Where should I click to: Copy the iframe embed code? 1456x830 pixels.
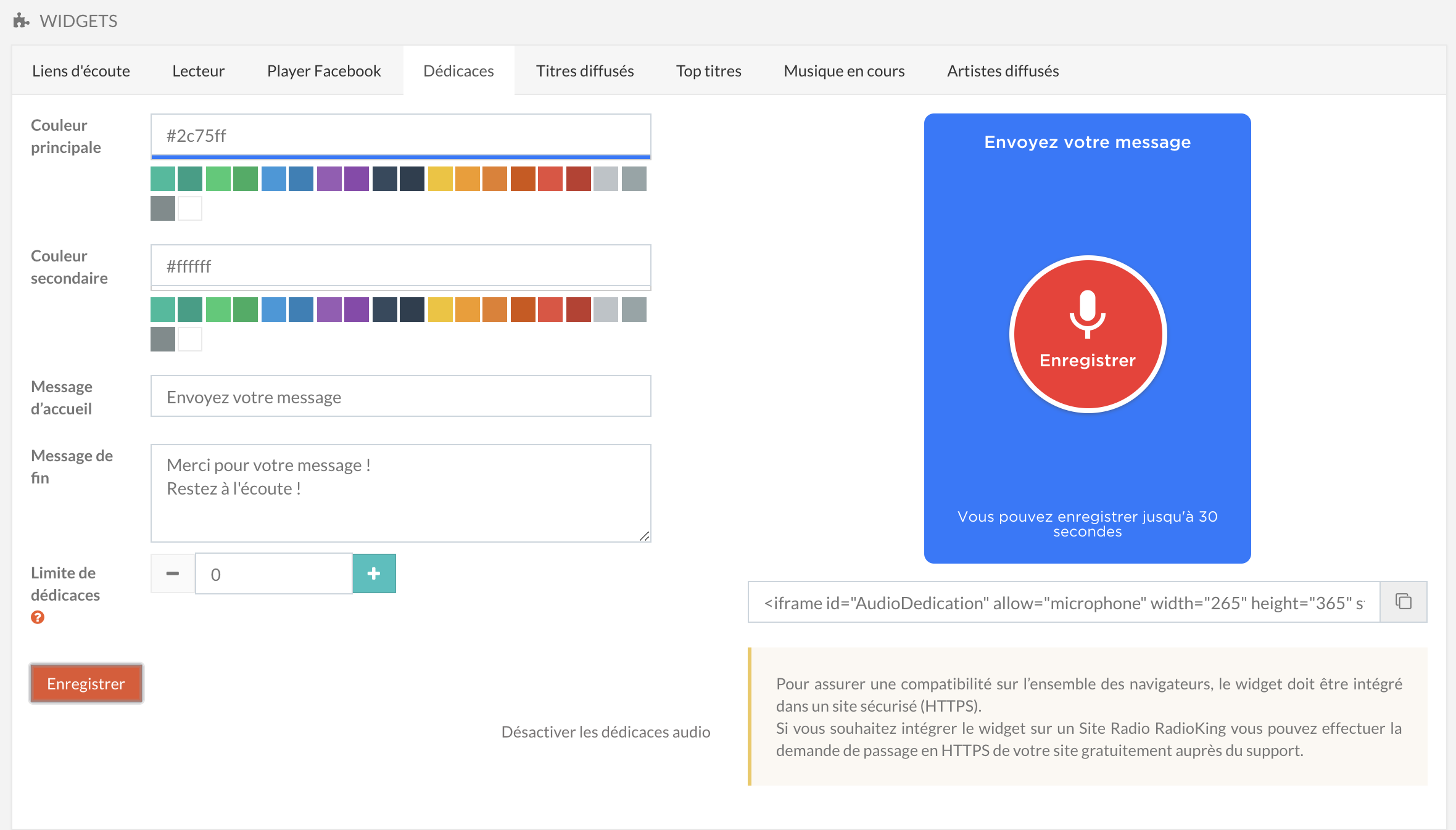click(1403, 601)
